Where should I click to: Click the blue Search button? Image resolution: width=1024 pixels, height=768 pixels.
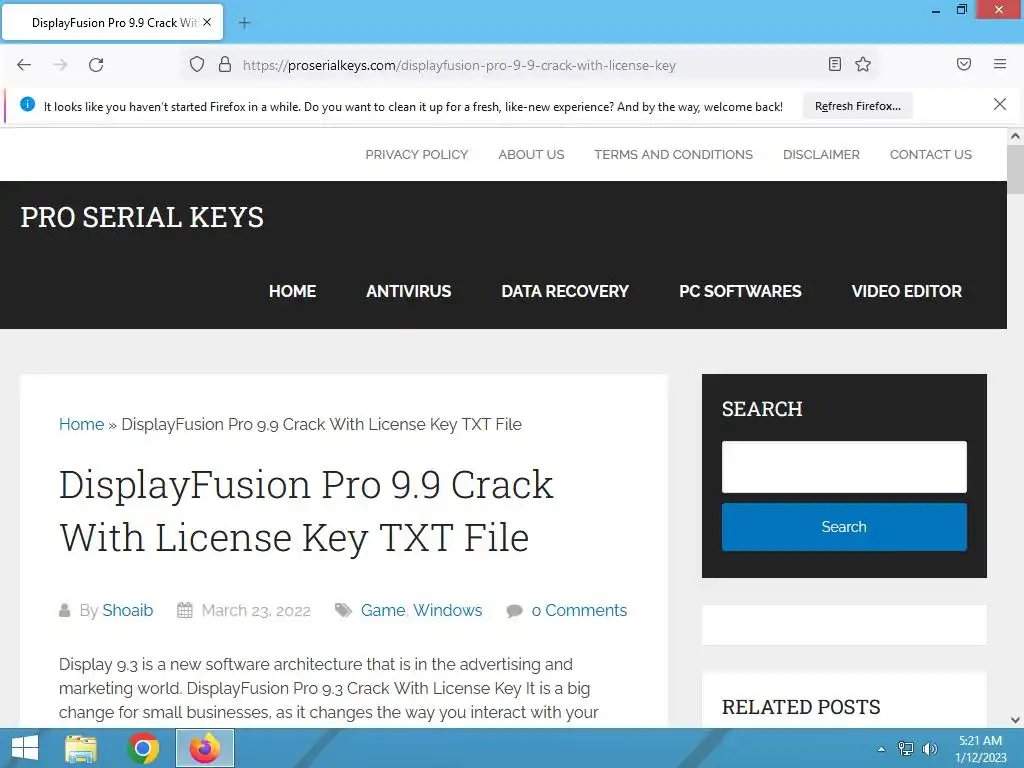[844, 527]
